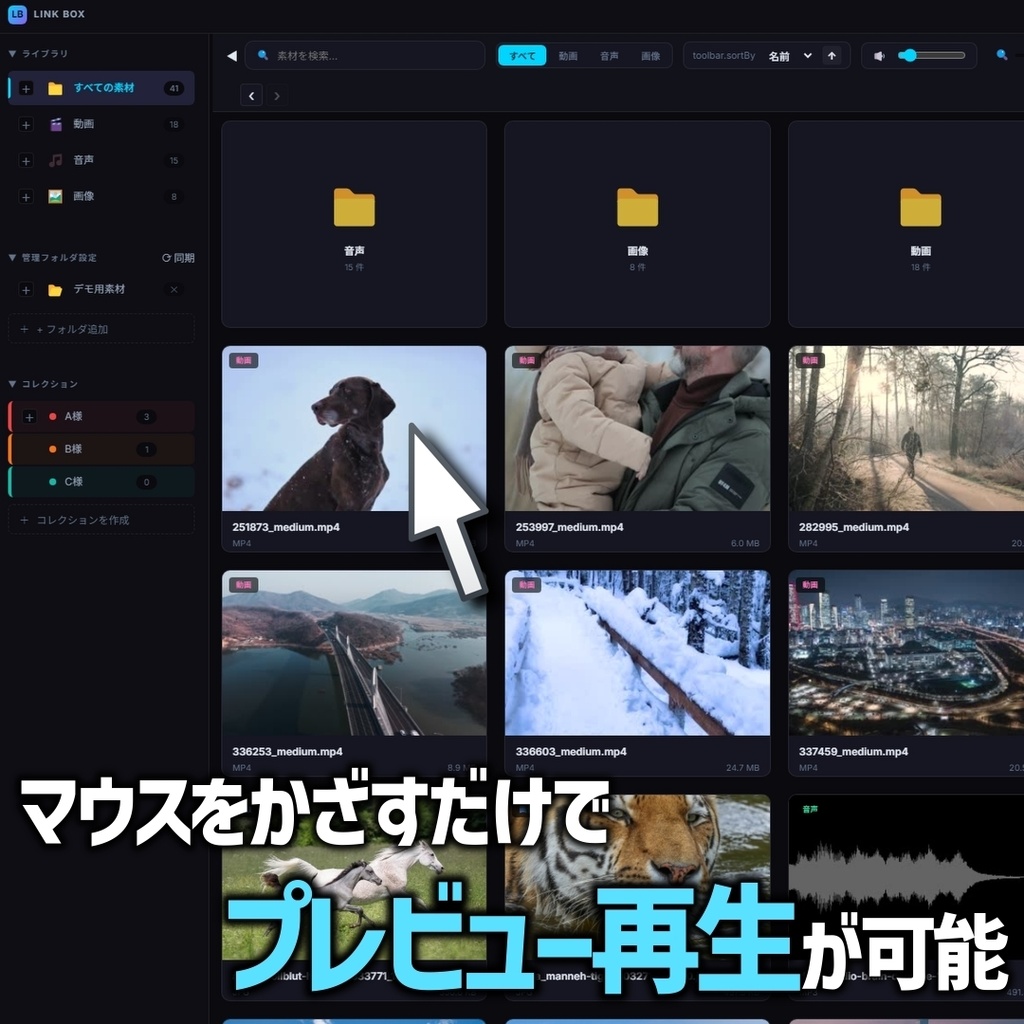This screenshot has height=1024, width=1024.
Task: Click the 336603_medium.mp4 file name
Action: pos(571,752)
